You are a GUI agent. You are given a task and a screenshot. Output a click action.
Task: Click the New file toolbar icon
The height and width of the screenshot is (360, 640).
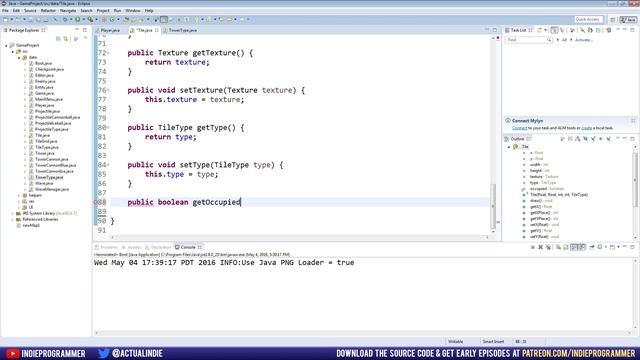pyautogui.click(x=6, y=19)
